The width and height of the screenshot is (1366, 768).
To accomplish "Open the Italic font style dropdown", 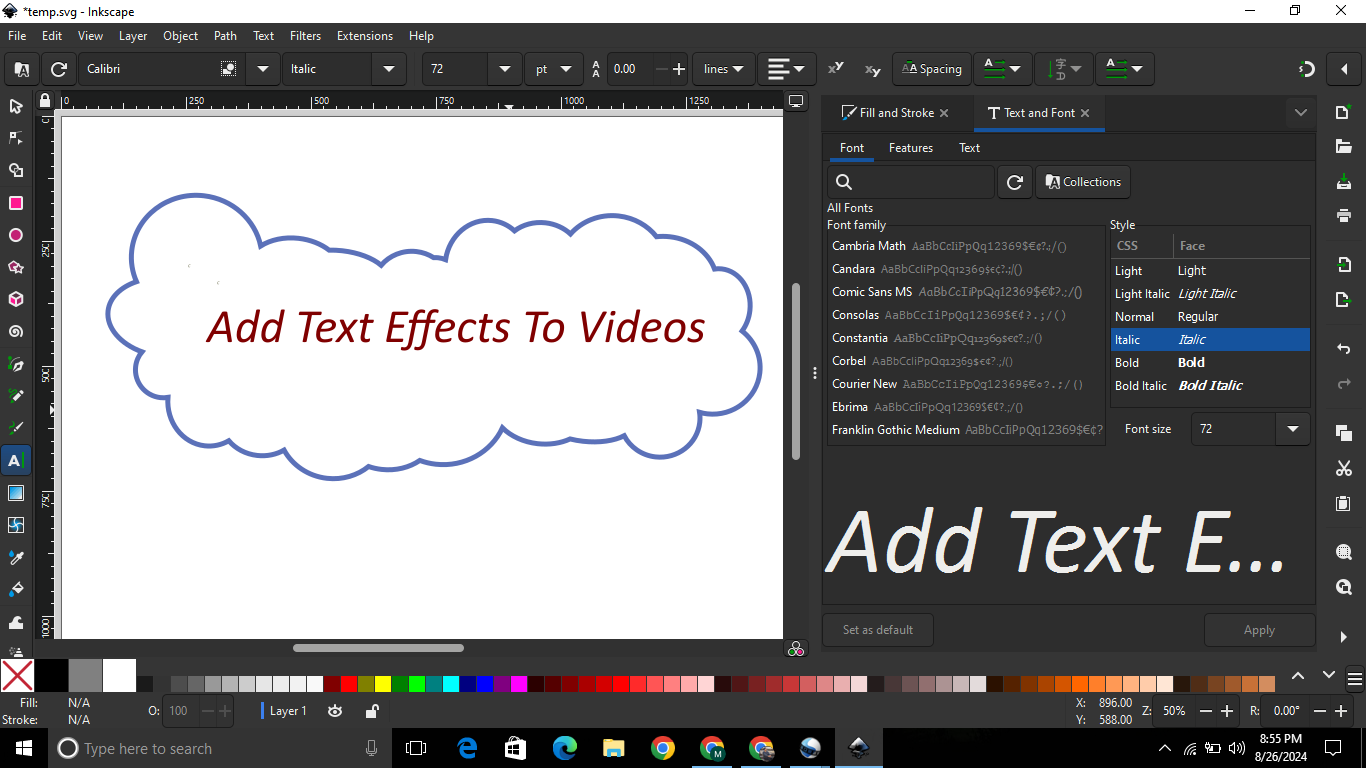I will click(x=388, y=69).
